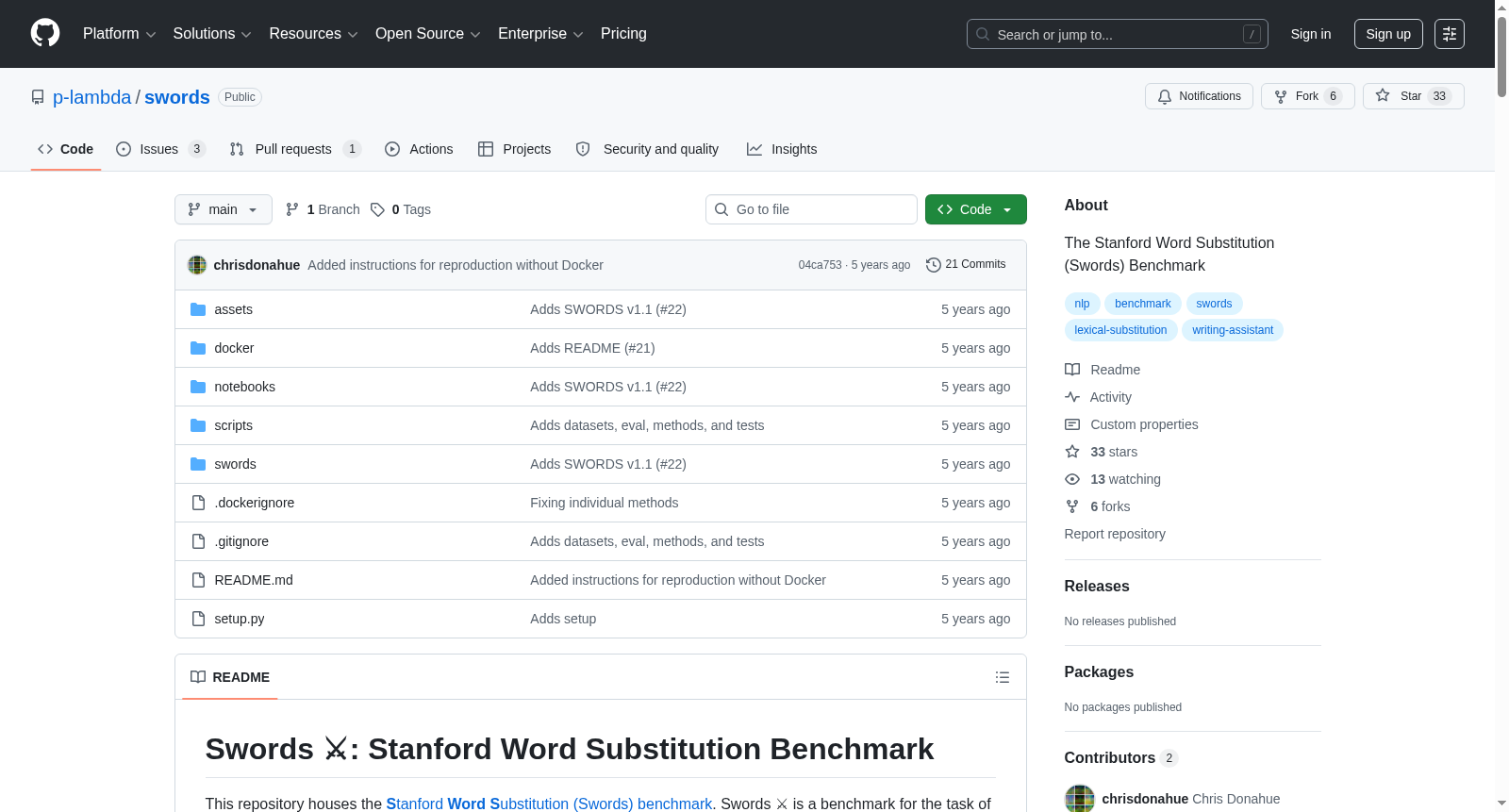Open commit hash 04ca753
The width and height of the screenshot is (1509, 812).
click(820, 265)
